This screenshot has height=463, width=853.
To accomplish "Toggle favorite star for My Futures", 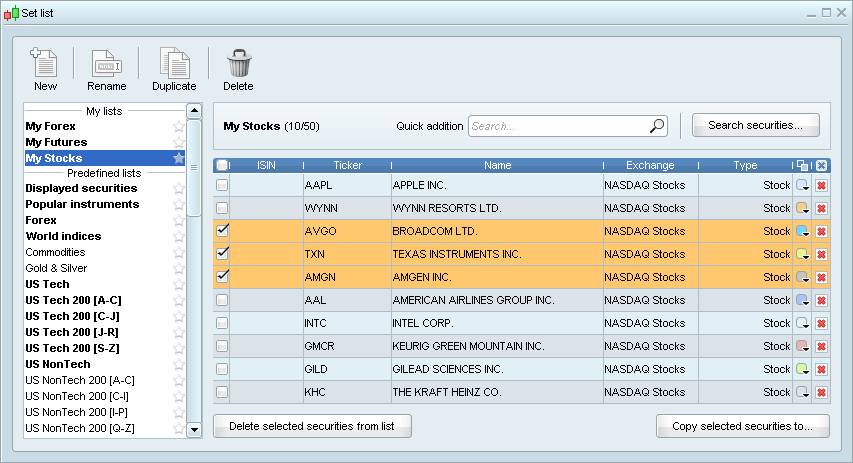I will coord(178,143).
